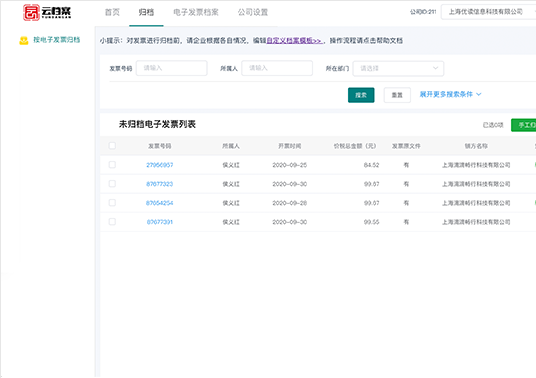This screenshot has width=536, height=378.
Task: Open the 自定义档案模板 link
Action: (294, 41)
